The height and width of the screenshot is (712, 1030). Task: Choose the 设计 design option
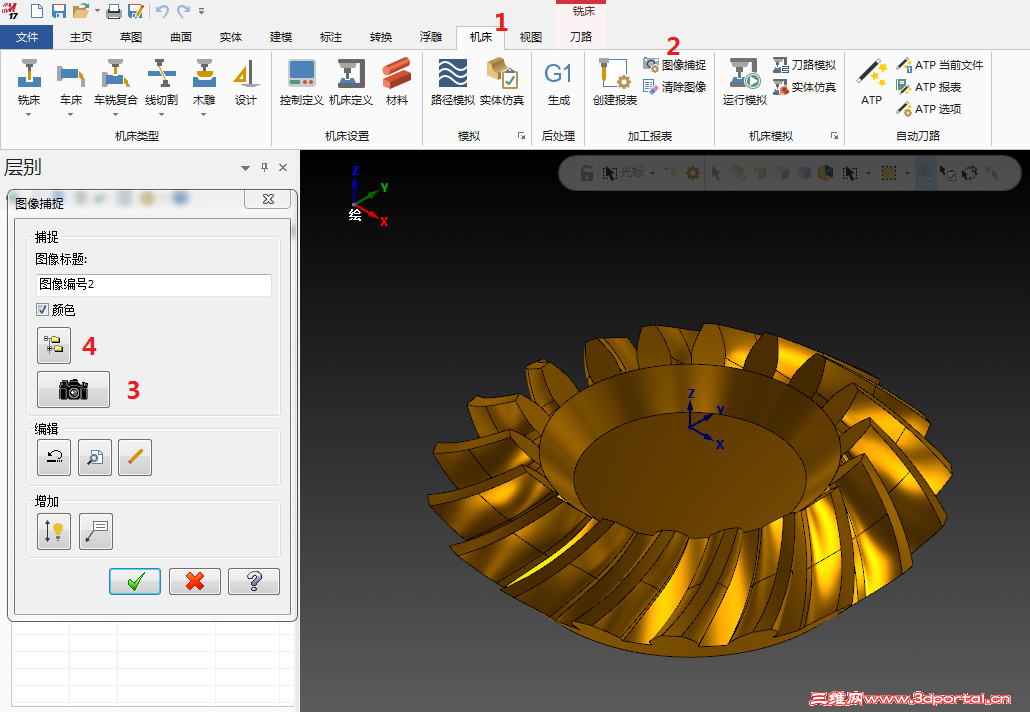pos(245,82)
